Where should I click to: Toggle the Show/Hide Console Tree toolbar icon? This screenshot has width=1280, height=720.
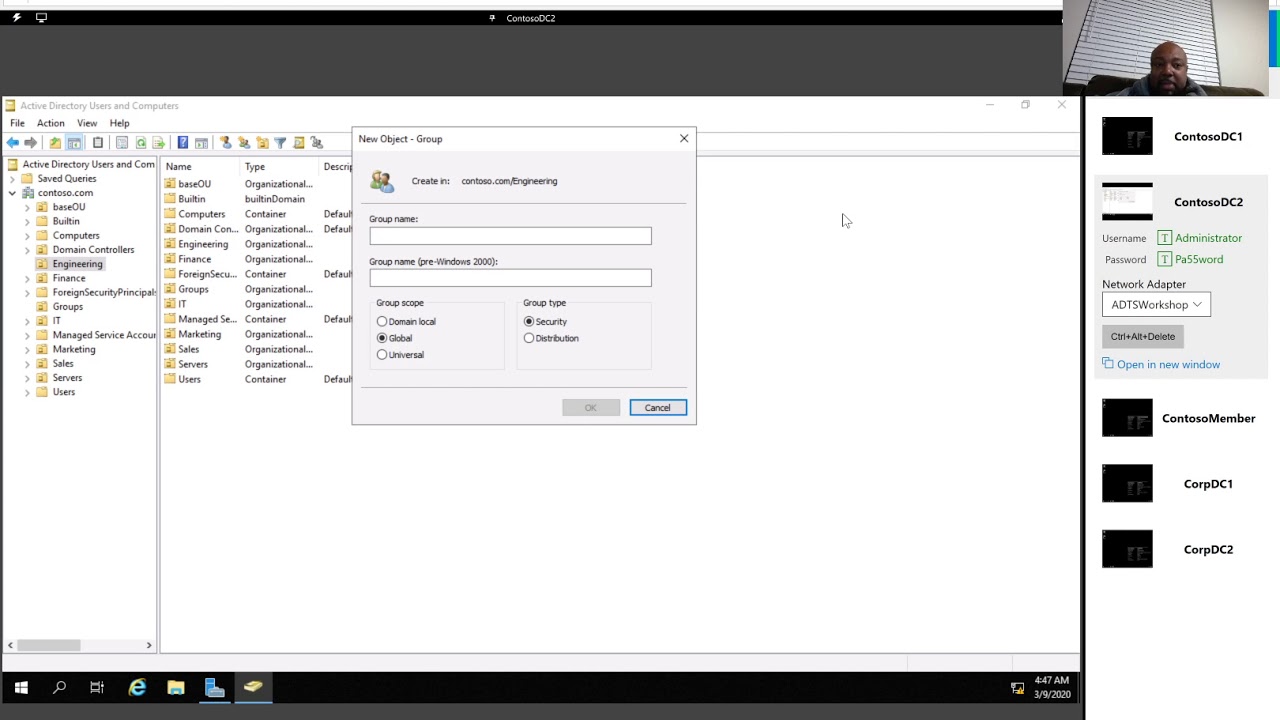point(74,143)
